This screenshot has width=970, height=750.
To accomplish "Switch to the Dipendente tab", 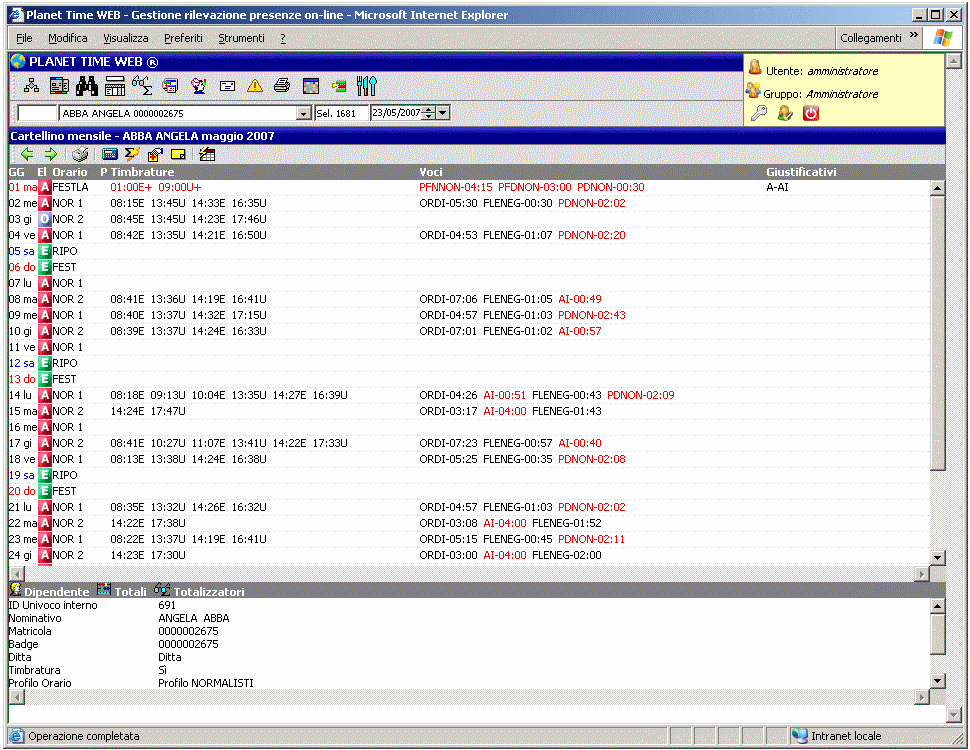I will pos(49,592).
